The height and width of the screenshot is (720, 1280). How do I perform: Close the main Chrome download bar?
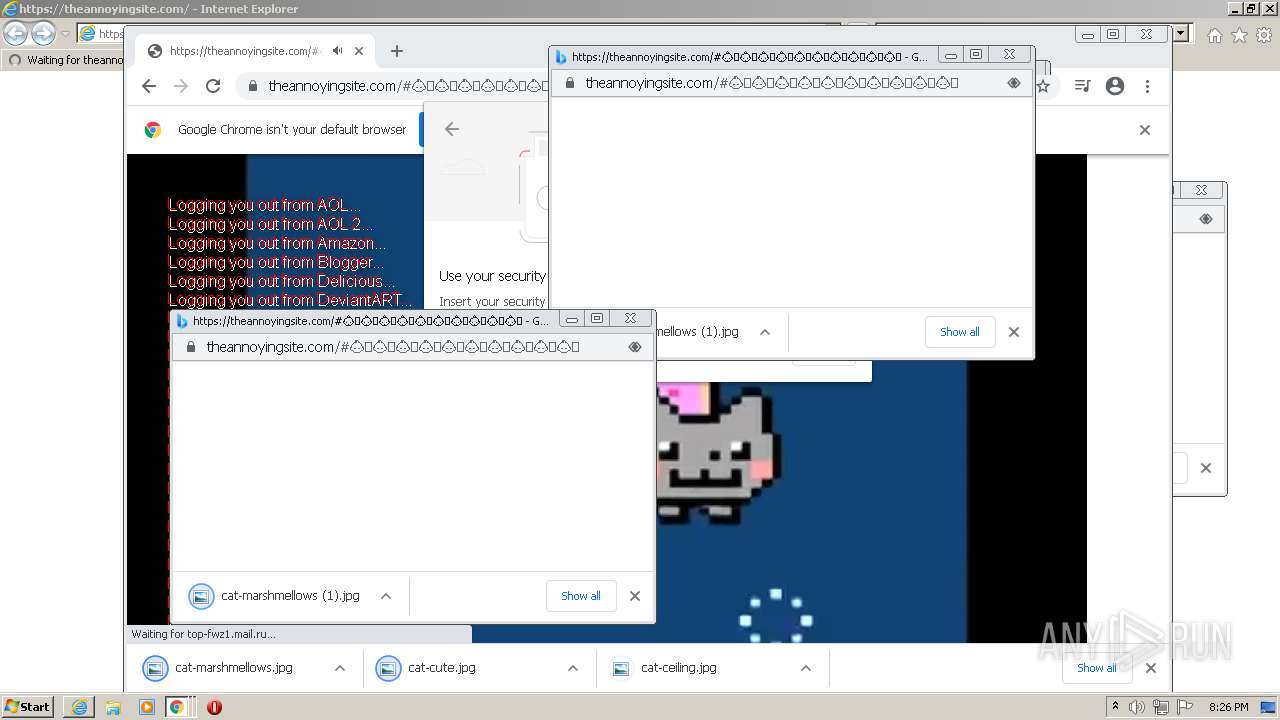pyautogui.click(x=1151, y=668)
